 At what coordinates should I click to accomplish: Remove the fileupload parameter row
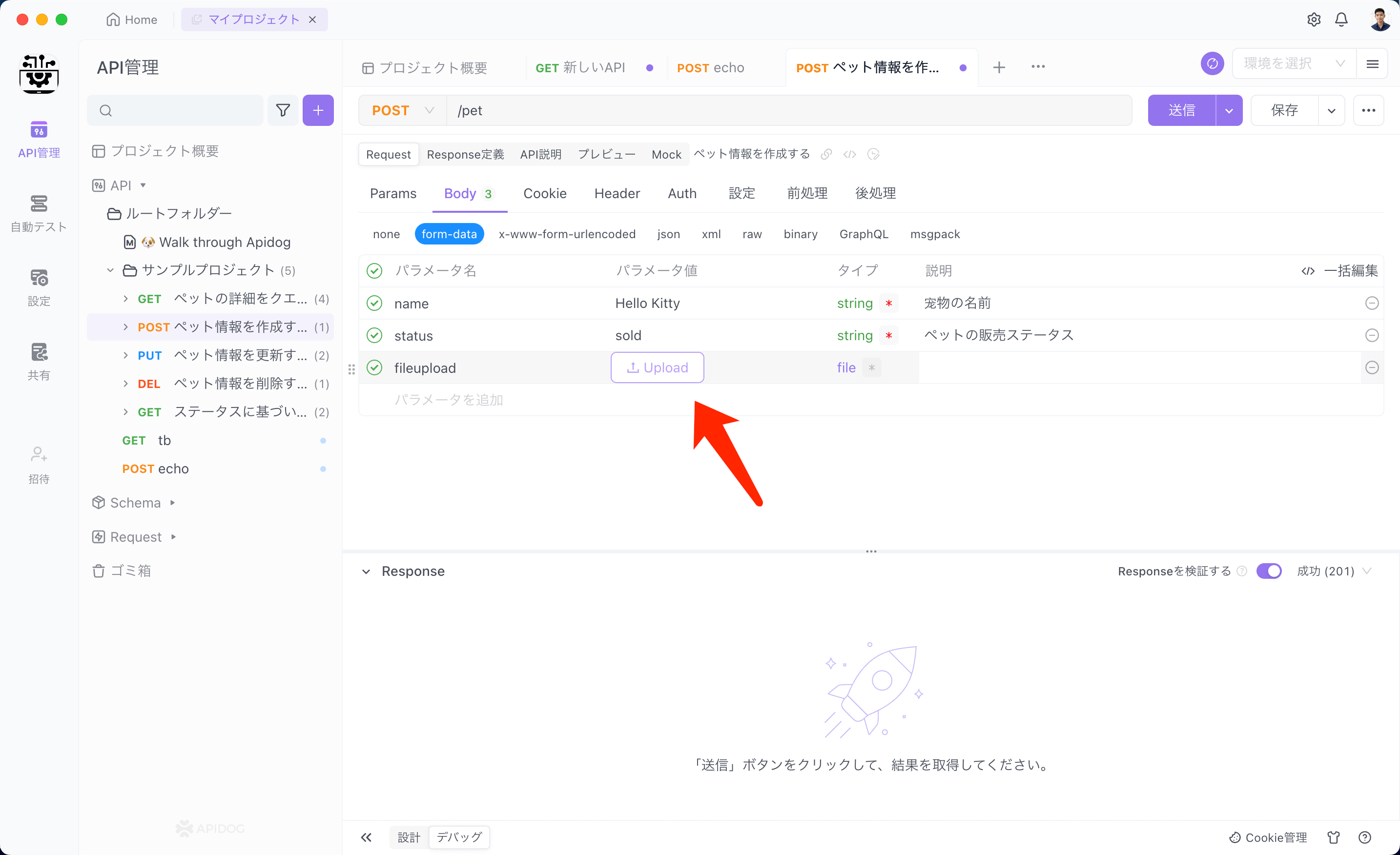click(x=1372, y=367)
